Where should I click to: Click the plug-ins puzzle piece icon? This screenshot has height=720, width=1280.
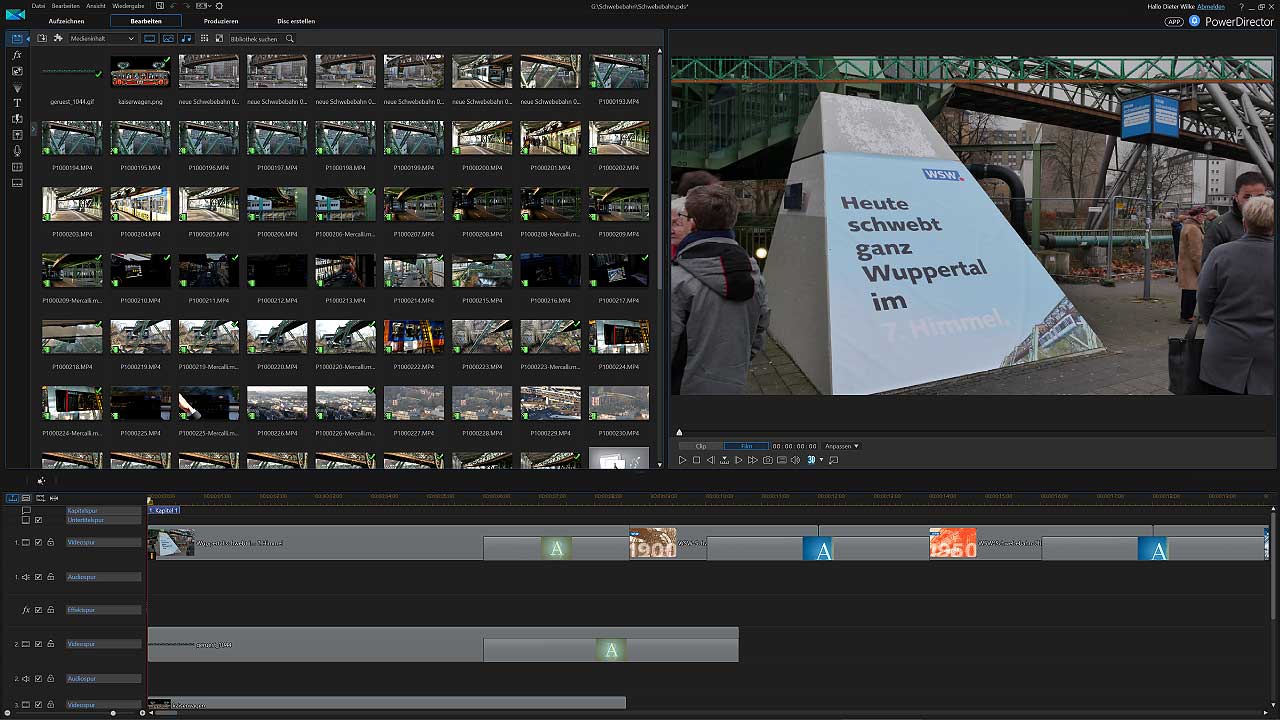(58, 39)
